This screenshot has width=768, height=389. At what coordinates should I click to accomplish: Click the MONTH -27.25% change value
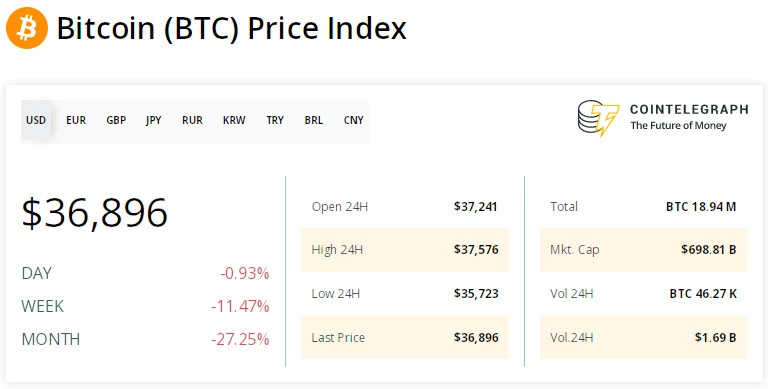click(240, 339)
